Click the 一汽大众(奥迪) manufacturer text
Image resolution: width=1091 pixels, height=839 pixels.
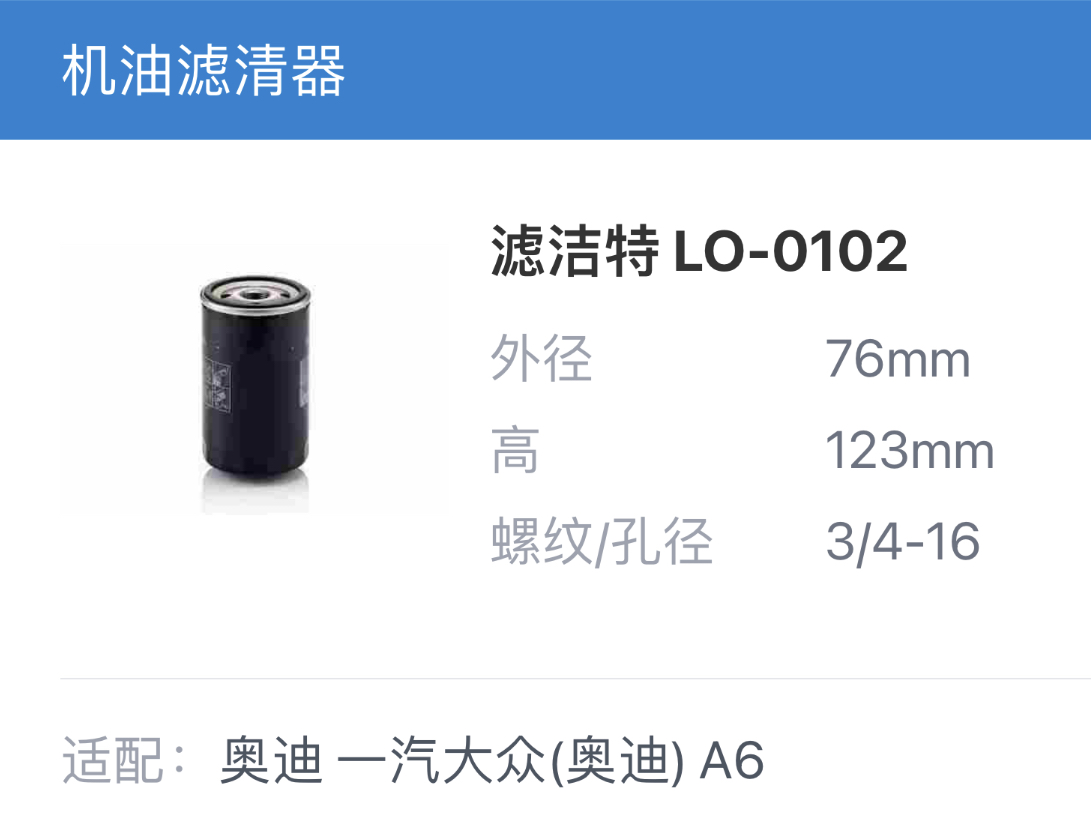point(511,760)
